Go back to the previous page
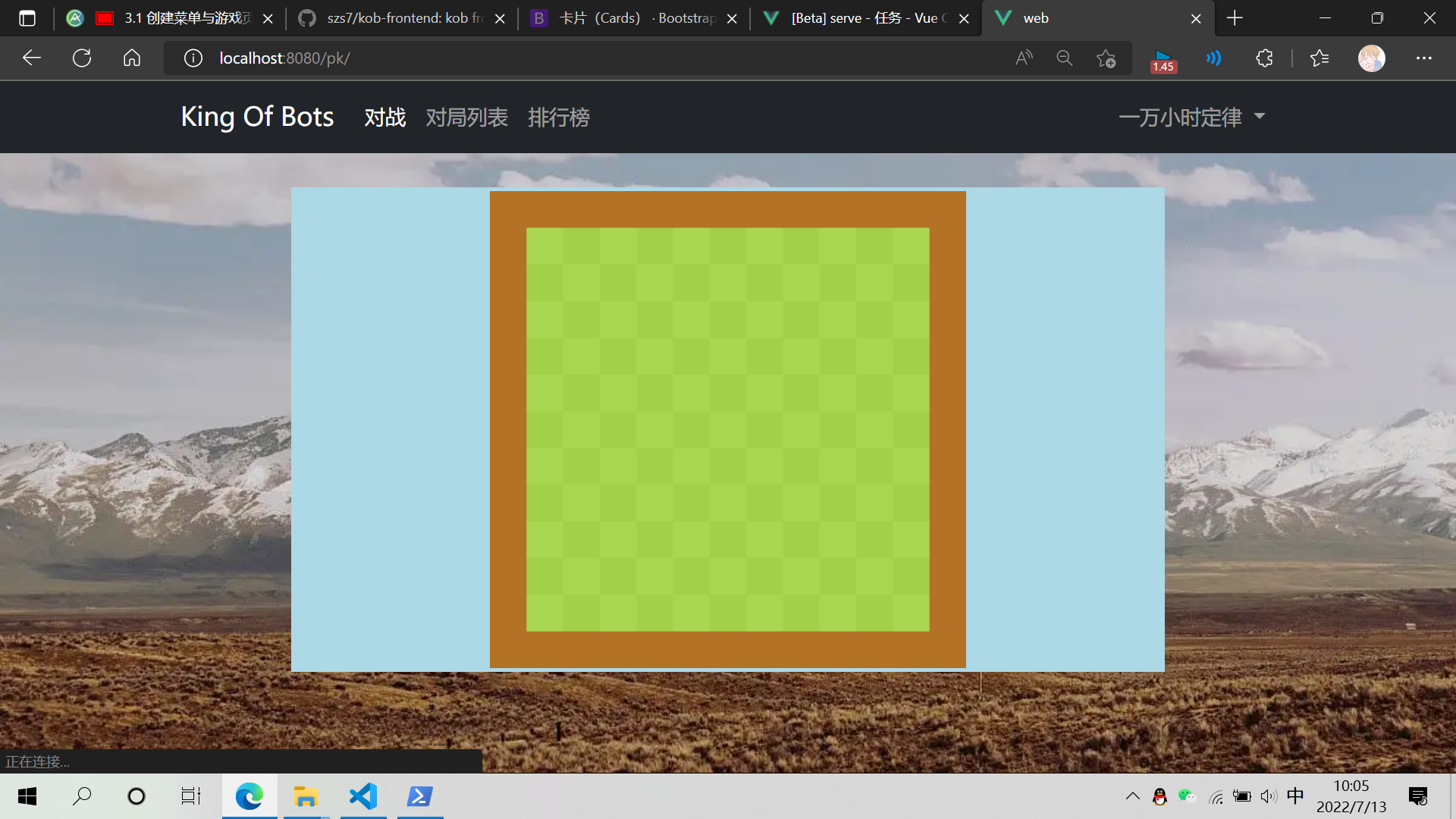The width and height of the screenshot is (1456, 819). coord(31,58)
